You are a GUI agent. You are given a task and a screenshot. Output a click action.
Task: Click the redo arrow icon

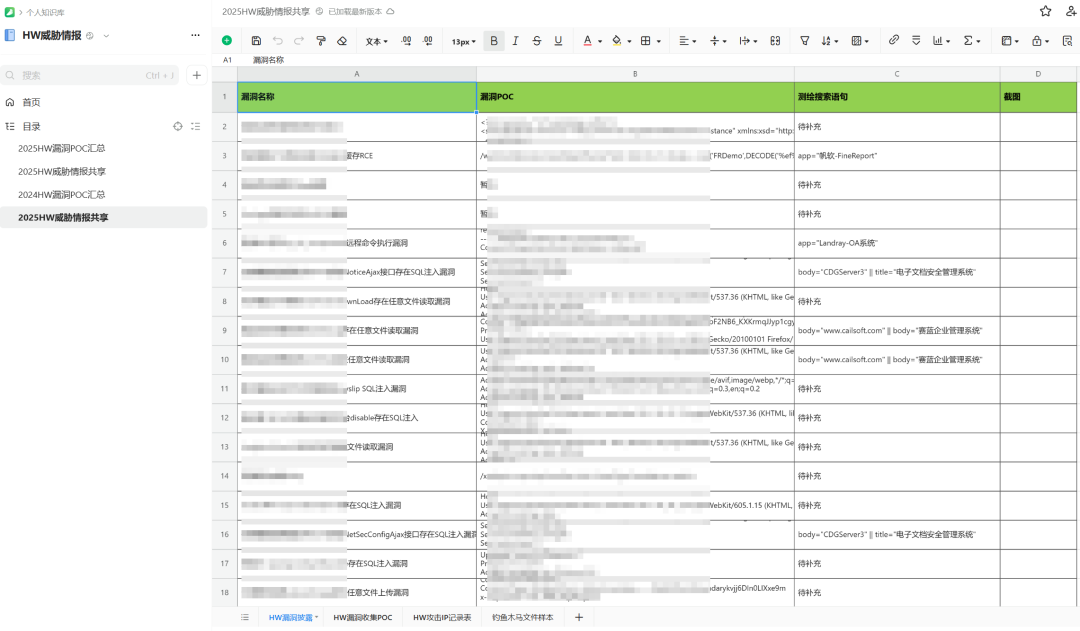tap(299, 41)
